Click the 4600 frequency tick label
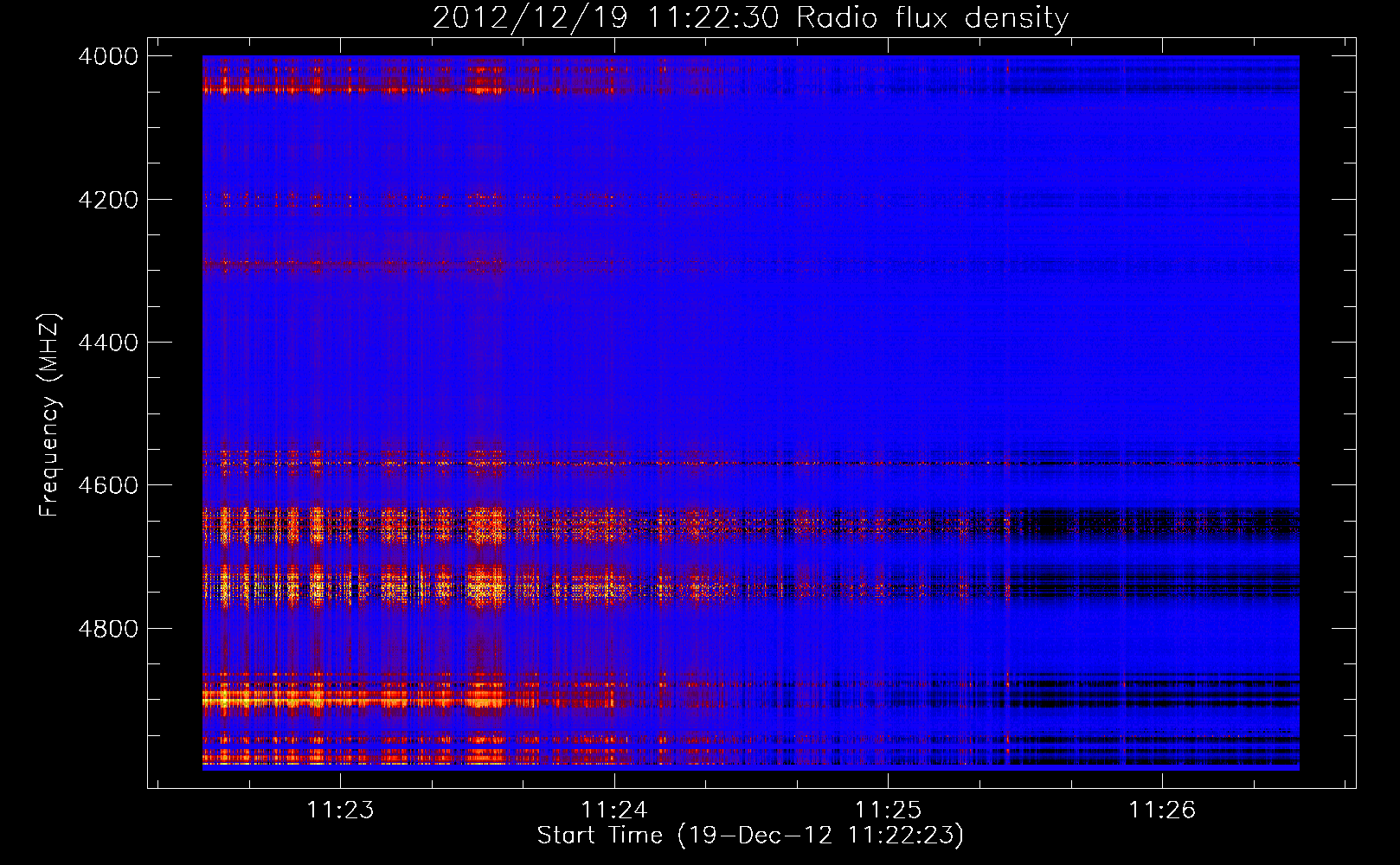Image resolution: width=1400 pixels, height=865 pixels. point(108,485)
